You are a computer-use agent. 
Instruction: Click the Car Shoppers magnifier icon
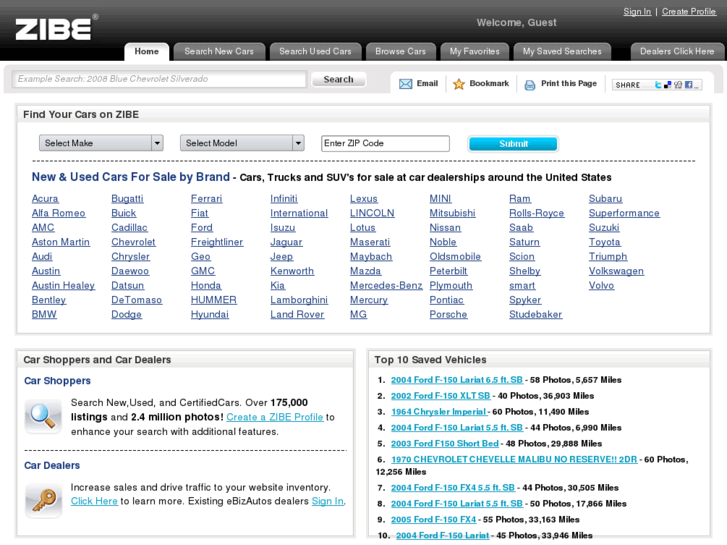click(43, 416)
